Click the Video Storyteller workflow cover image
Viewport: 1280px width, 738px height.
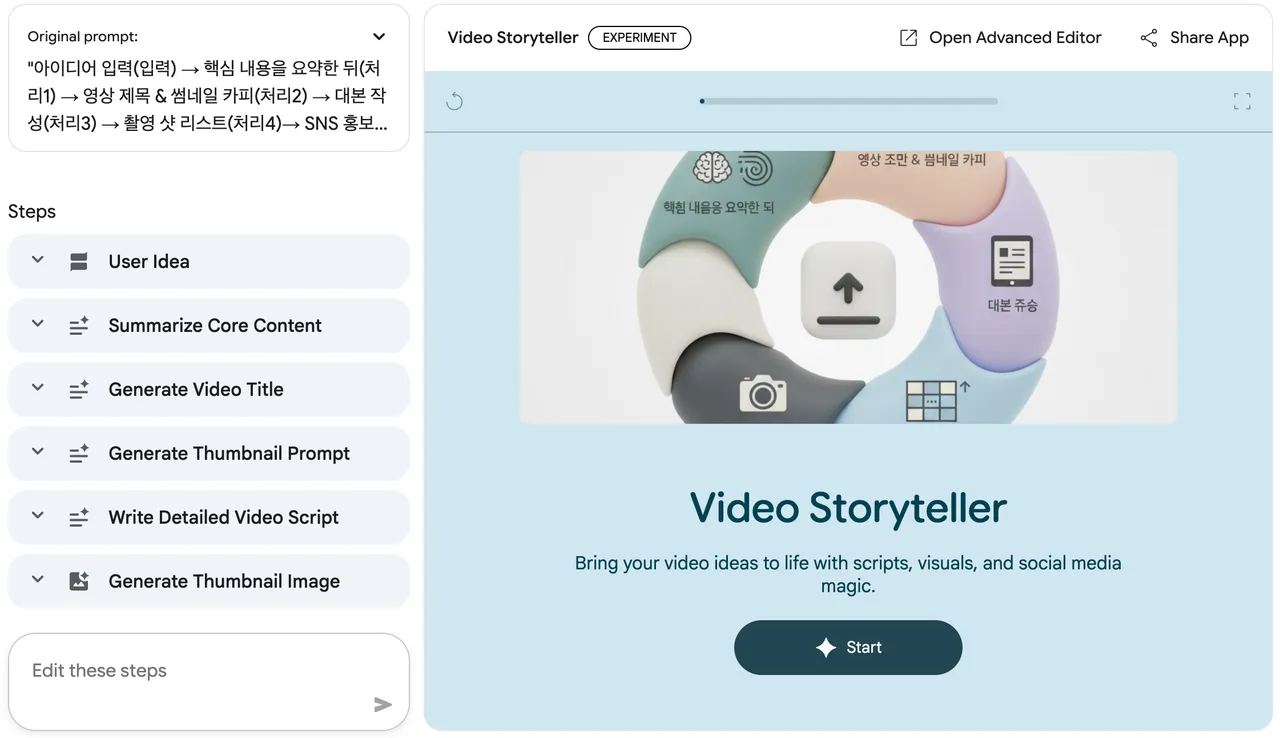[848, 287]
